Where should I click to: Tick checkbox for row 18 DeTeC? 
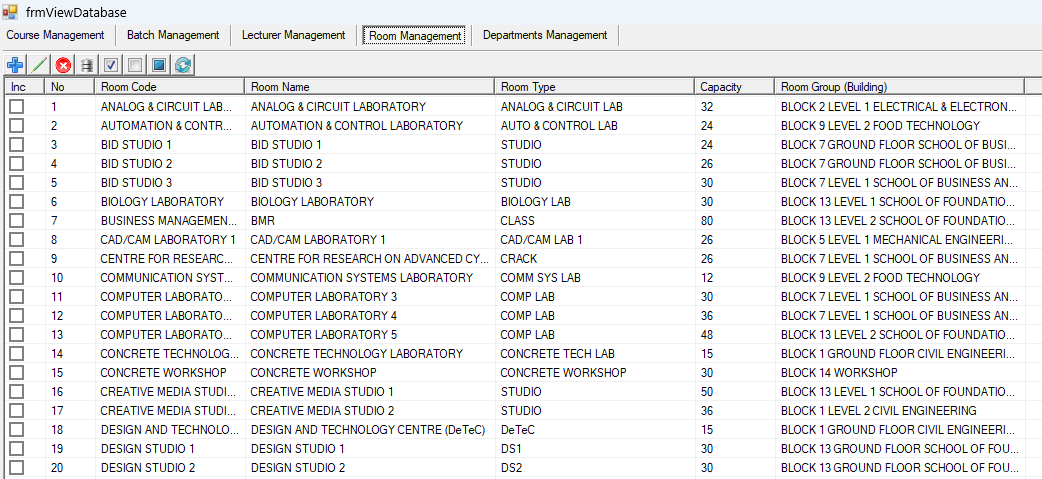(x=16, y=430)
